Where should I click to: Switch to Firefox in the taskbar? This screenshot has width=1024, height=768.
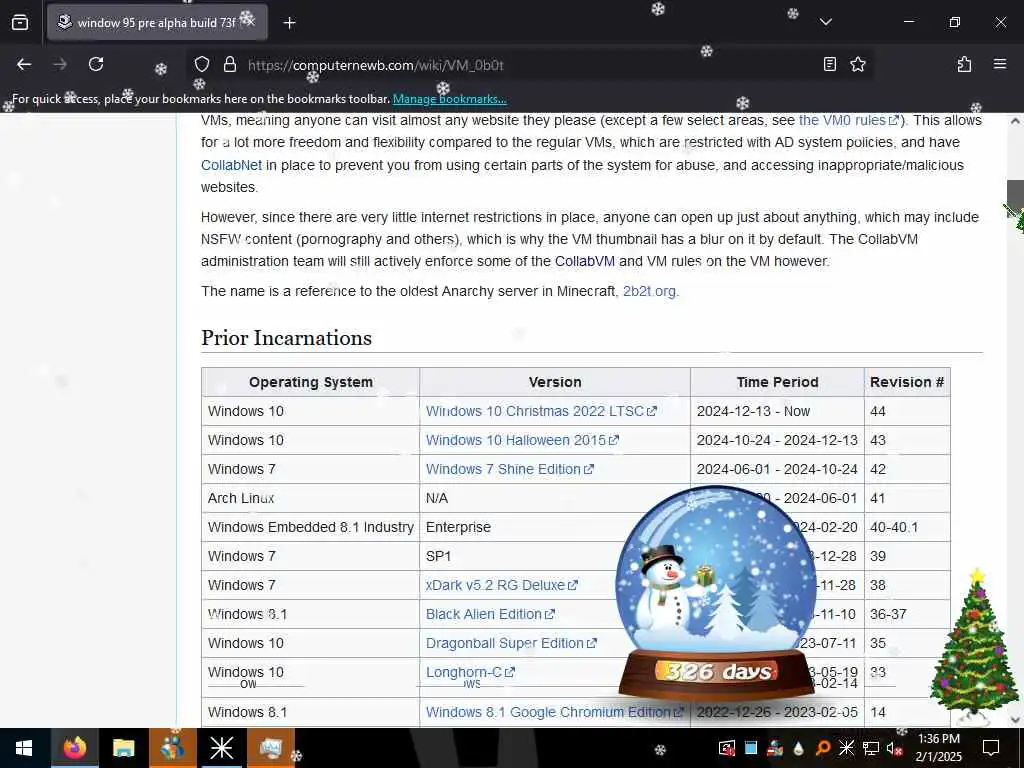click(x=74, y=748)
